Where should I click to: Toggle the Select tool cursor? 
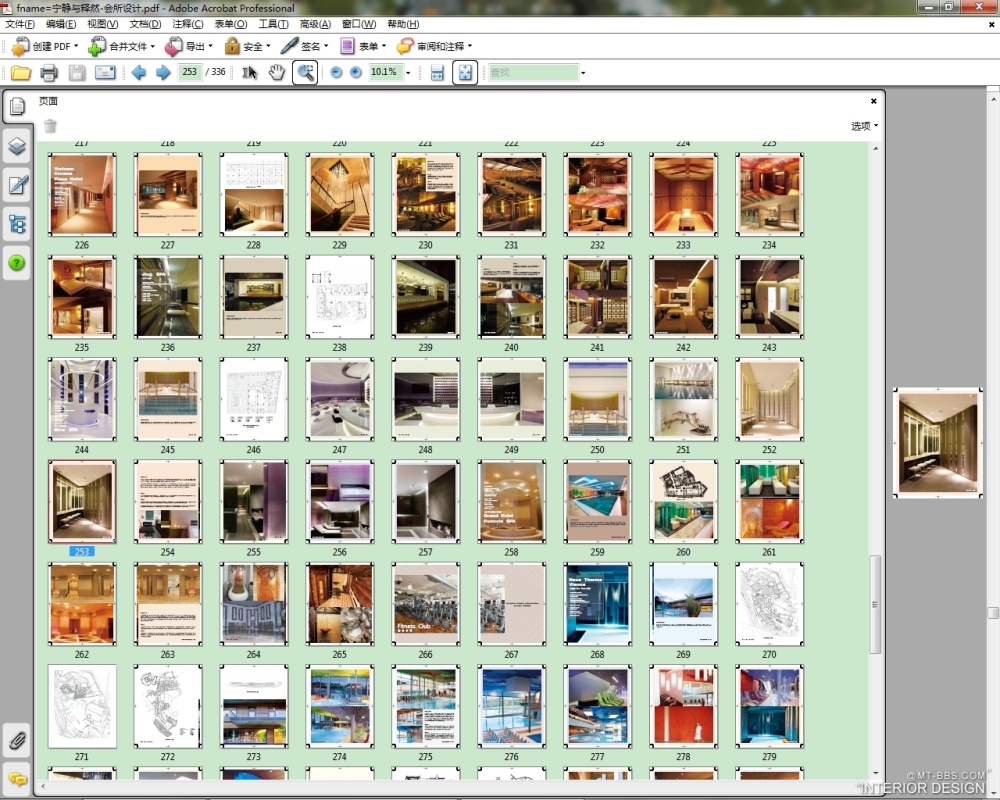point(249,72)
